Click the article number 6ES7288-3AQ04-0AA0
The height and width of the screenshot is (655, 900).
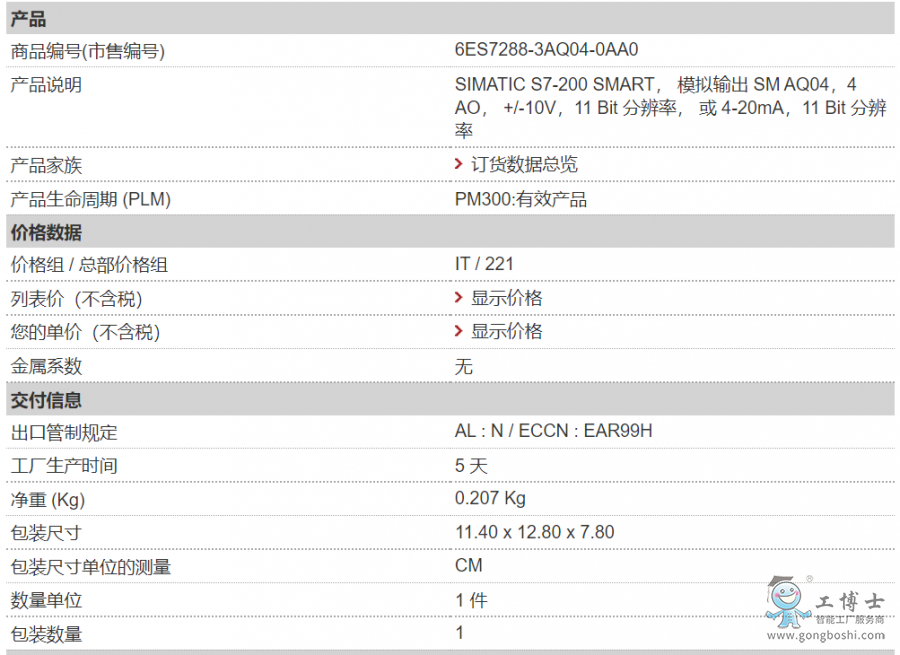pyautogui.click(x=546, y=50)
